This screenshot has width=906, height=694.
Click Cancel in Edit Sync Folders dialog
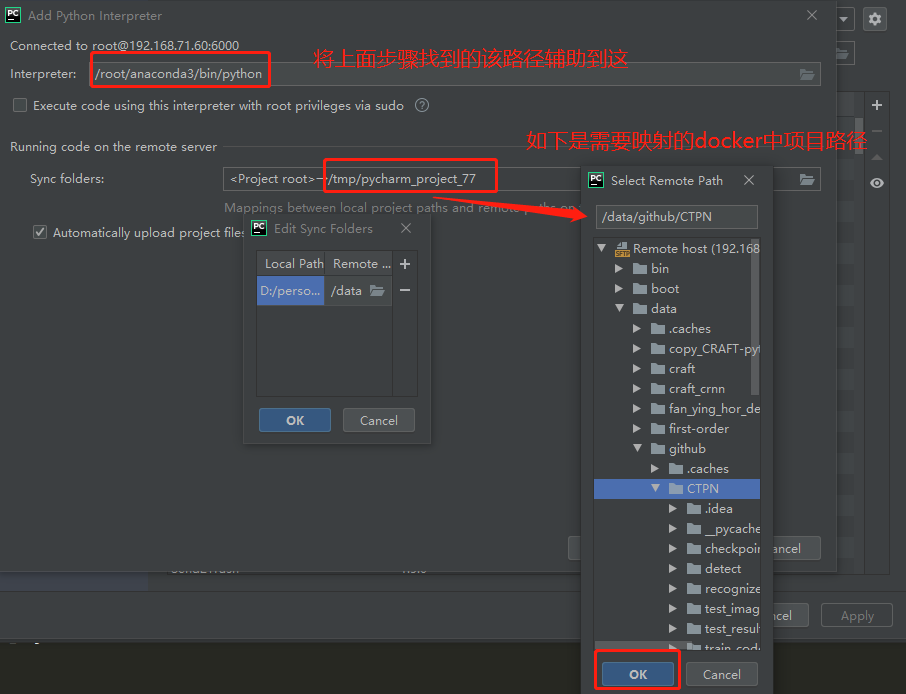(x=378, y=420)
